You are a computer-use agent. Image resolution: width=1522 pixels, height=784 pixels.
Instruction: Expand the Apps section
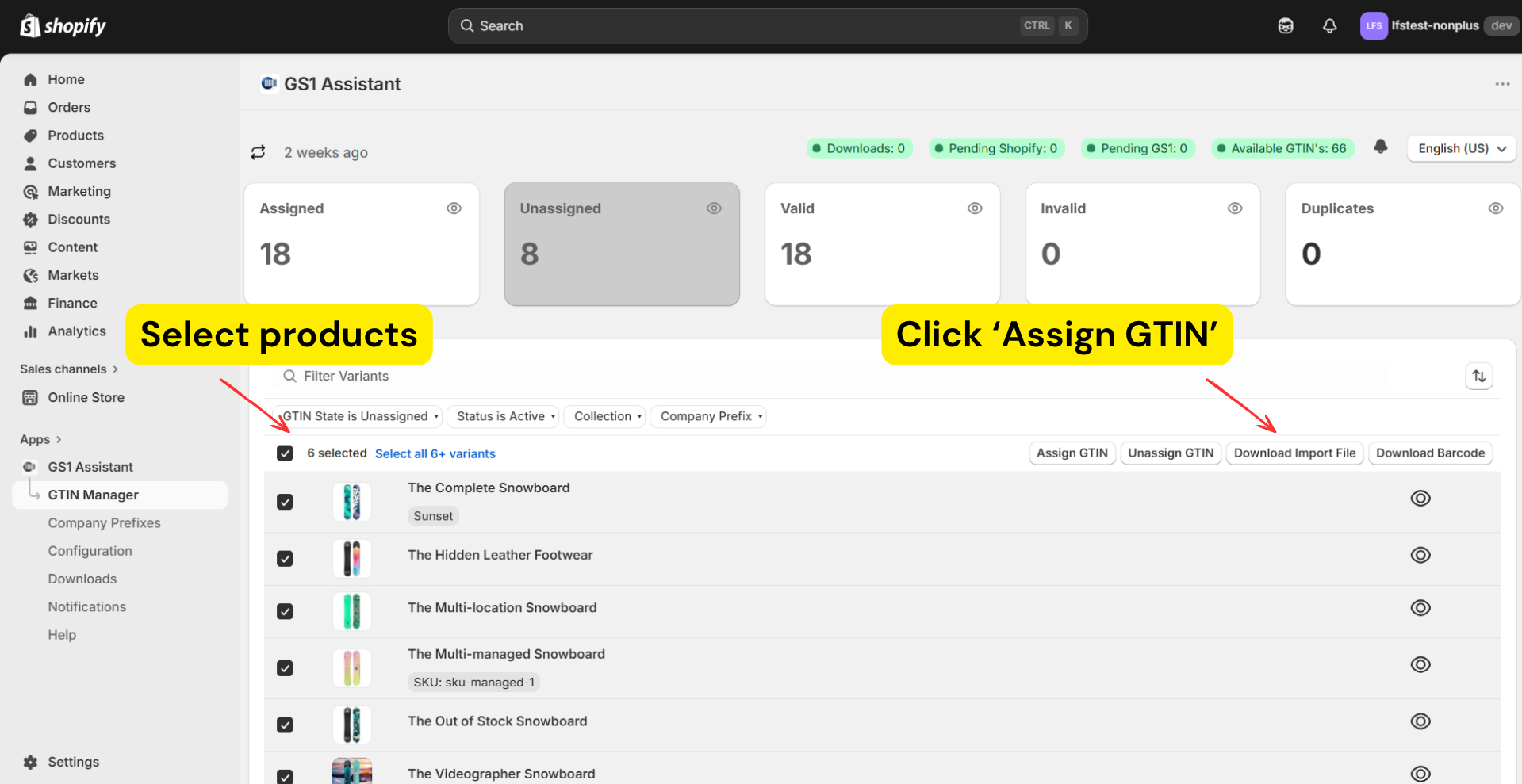(x=40, y=439)
